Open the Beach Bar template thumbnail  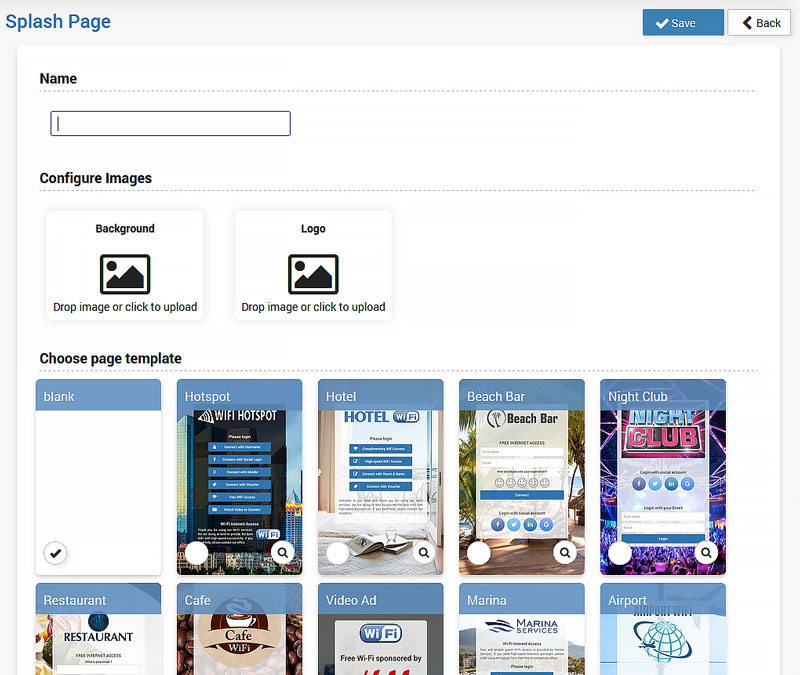[x=522, y=477]
